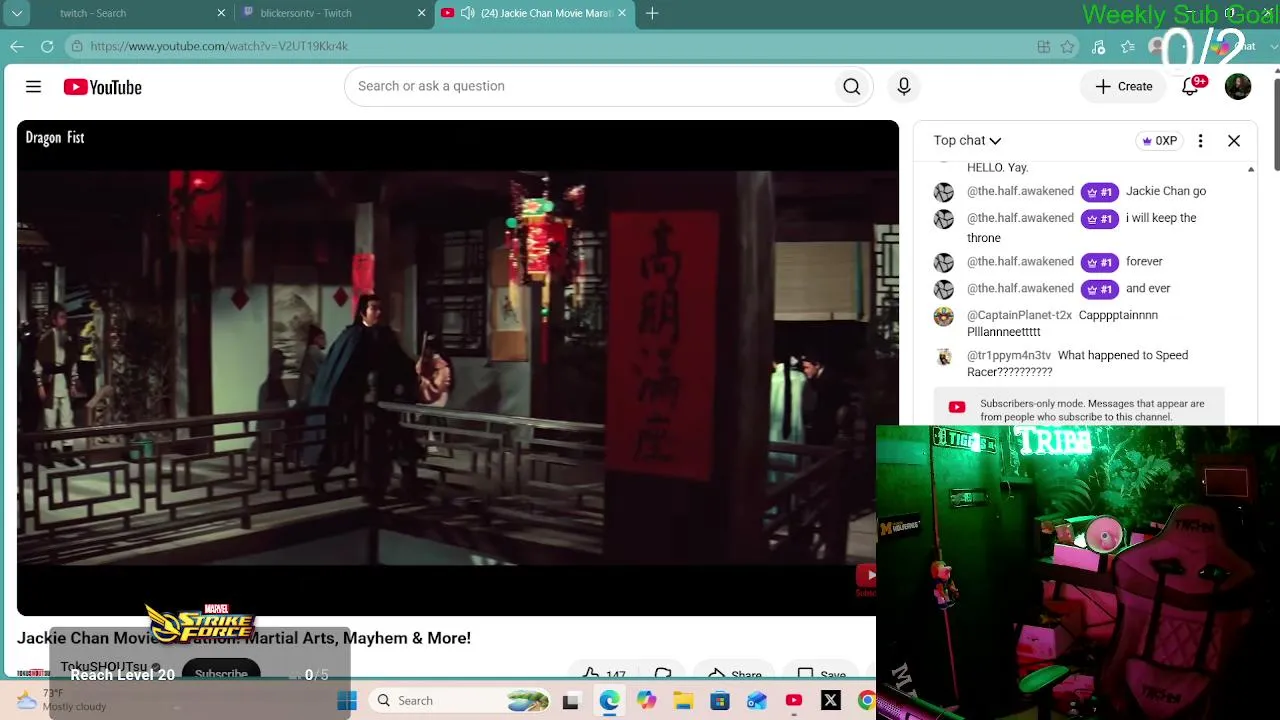Reload the current page
1280x720 pixels.
coord(47,46)
